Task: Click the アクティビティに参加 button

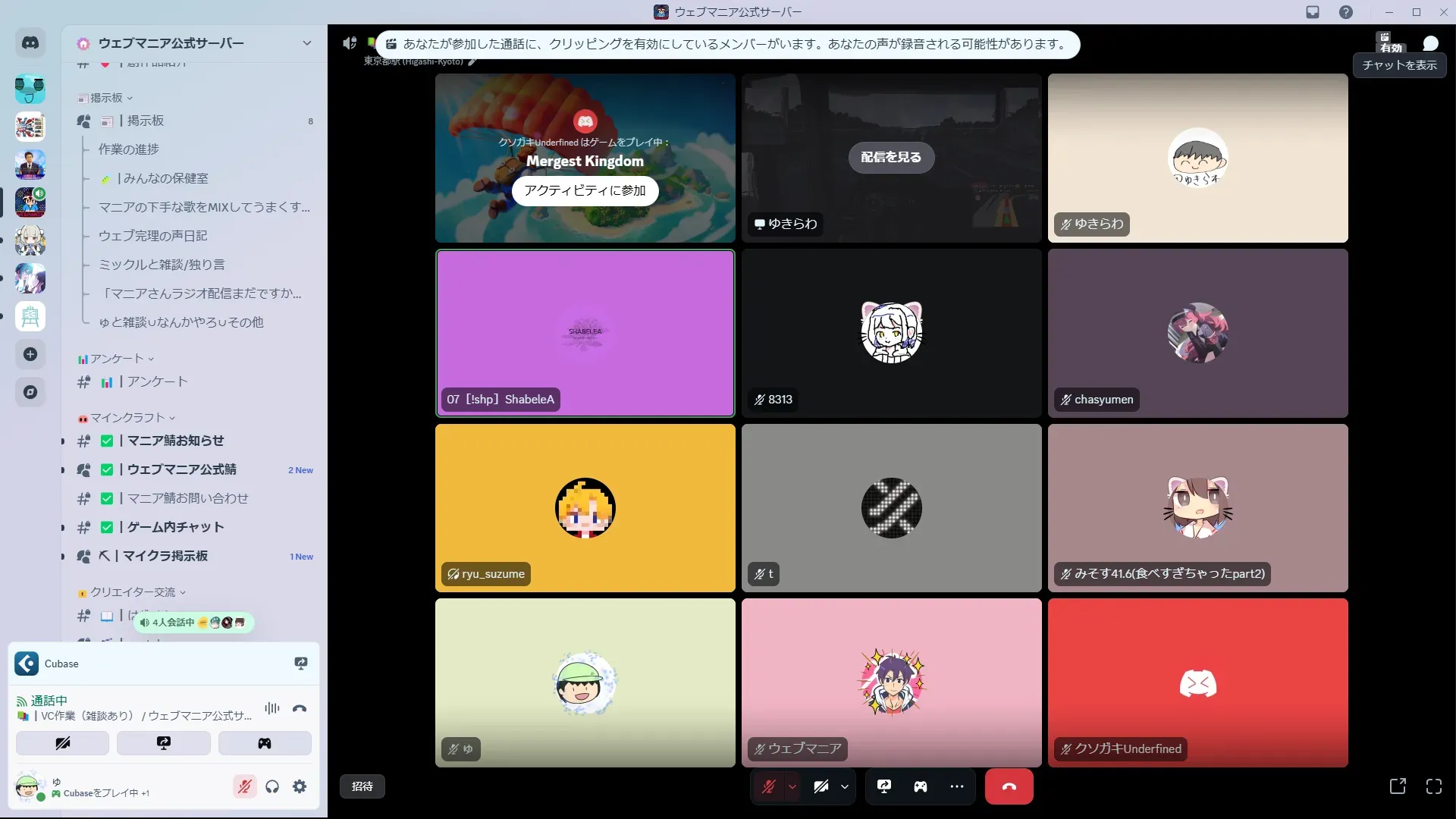Action: click(x=585, y=190)
